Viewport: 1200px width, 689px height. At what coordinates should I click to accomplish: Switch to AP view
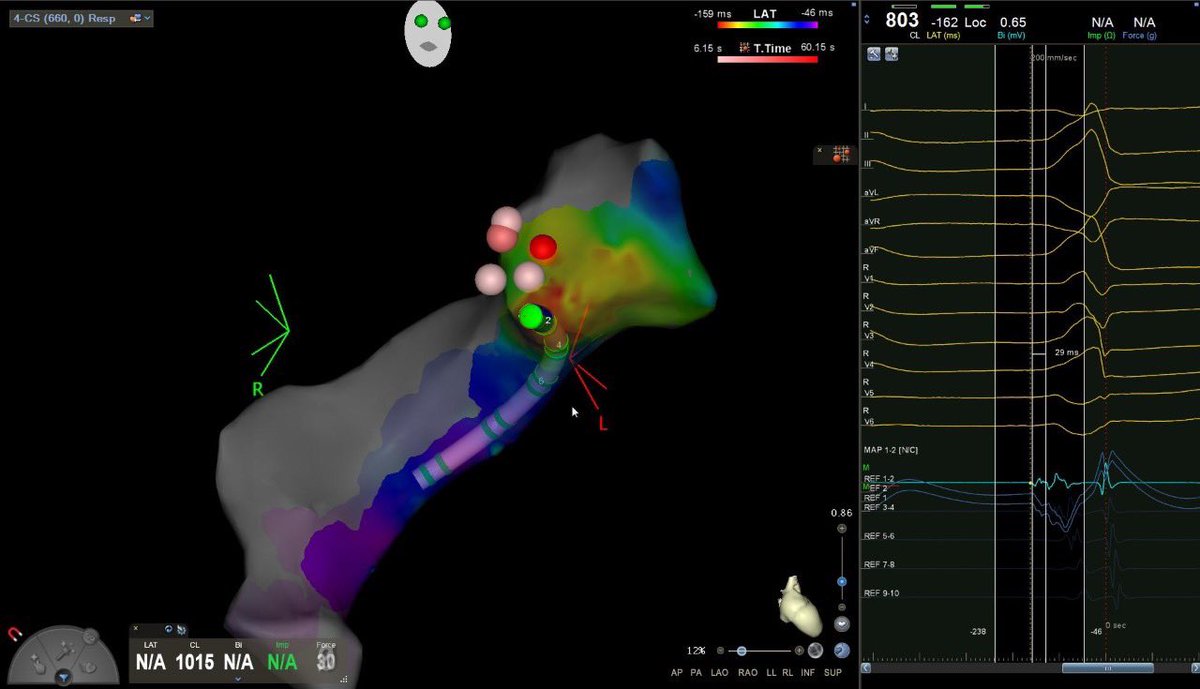coord(677,673)
